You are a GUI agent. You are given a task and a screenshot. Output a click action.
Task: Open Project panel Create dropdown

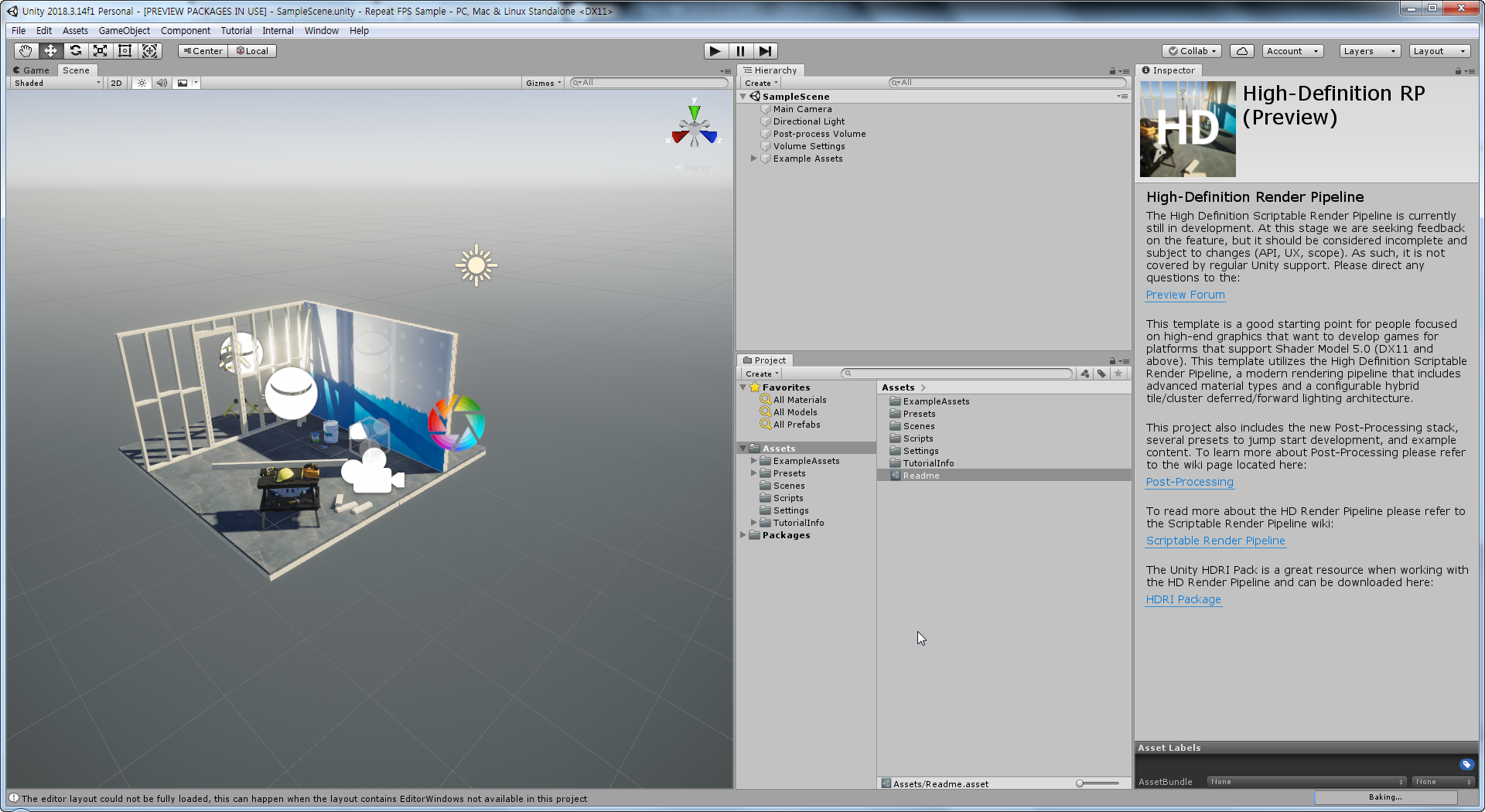(762, 374)
